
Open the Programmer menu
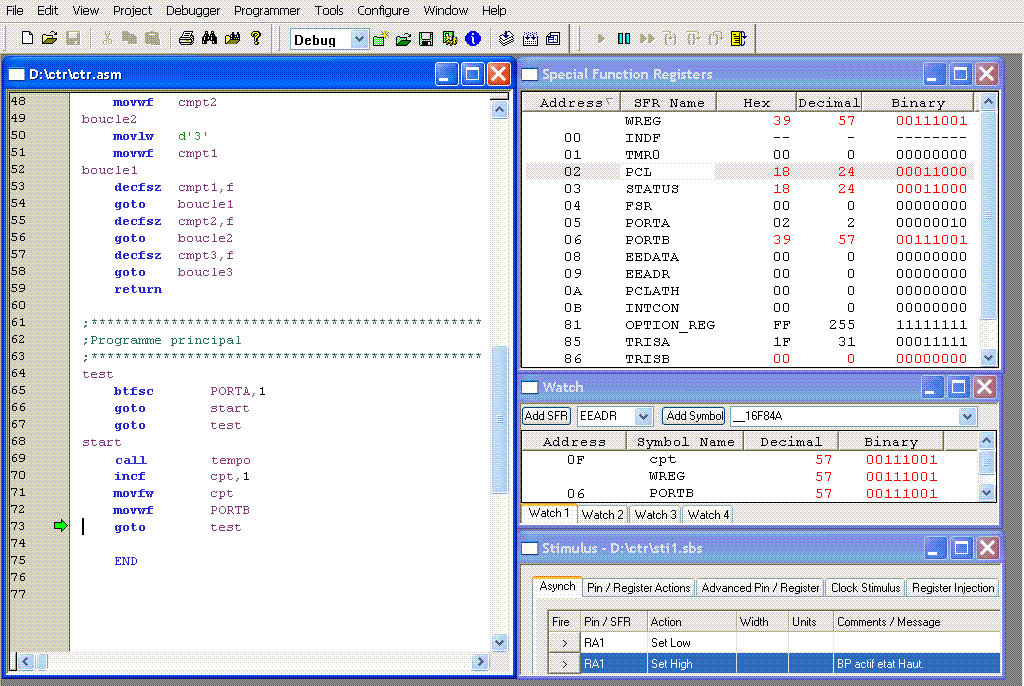(x=267, y=10)
